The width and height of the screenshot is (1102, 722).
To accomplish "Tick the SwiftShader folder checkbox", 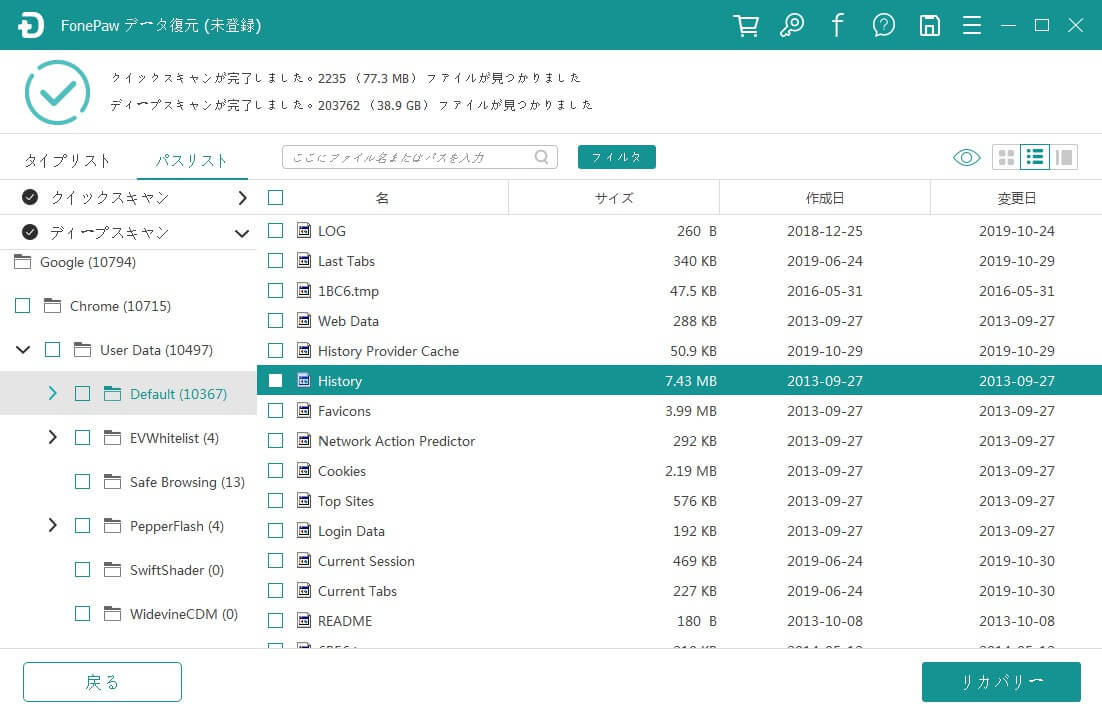I will click(82, 569).
